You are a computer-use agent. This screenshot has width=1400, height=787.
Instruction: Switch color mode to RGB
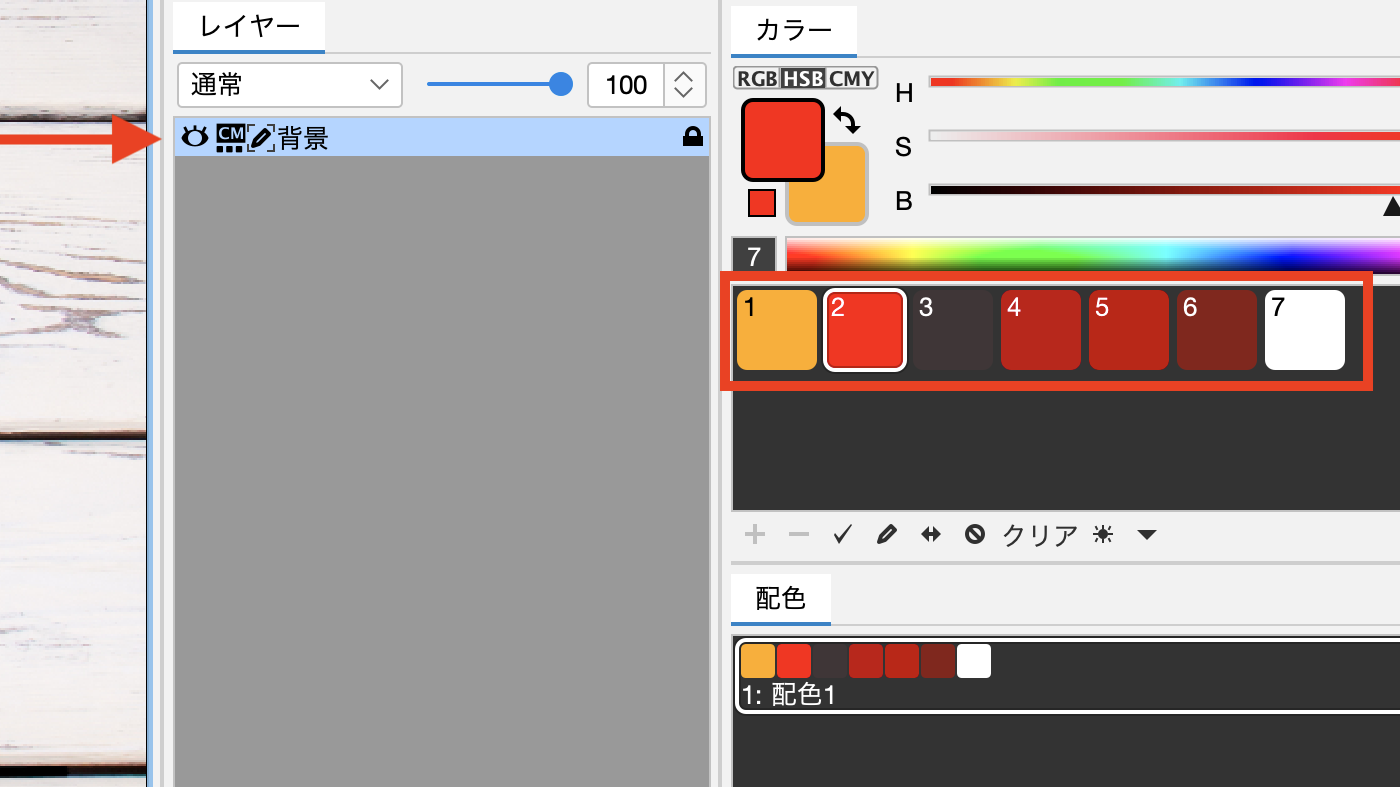tap(756, 78)
